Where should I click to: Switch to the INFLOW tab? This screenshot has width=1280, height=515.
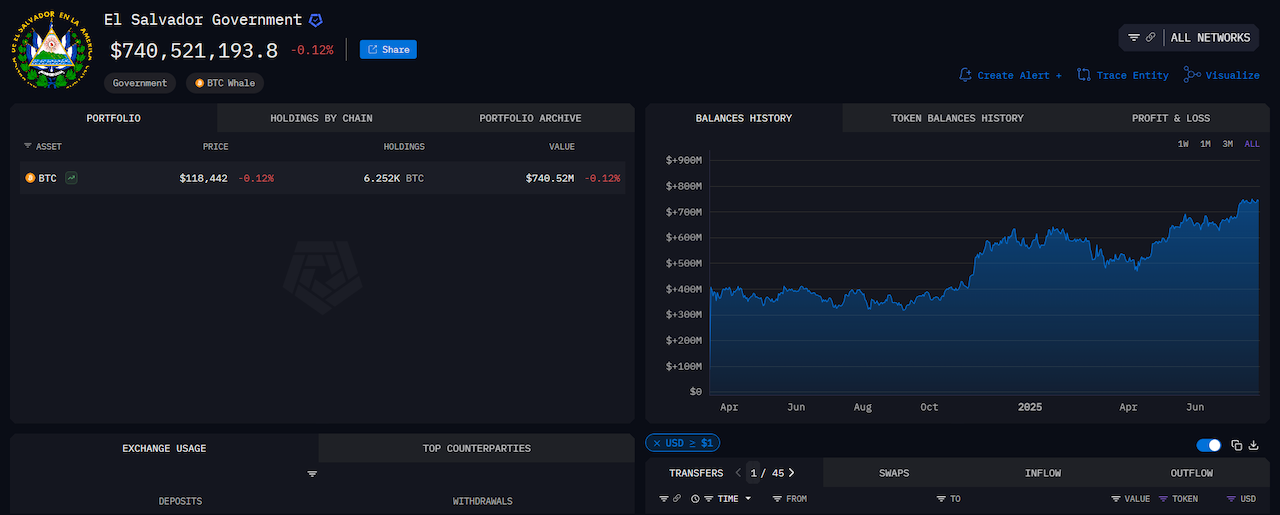(x=1043, y=473)
